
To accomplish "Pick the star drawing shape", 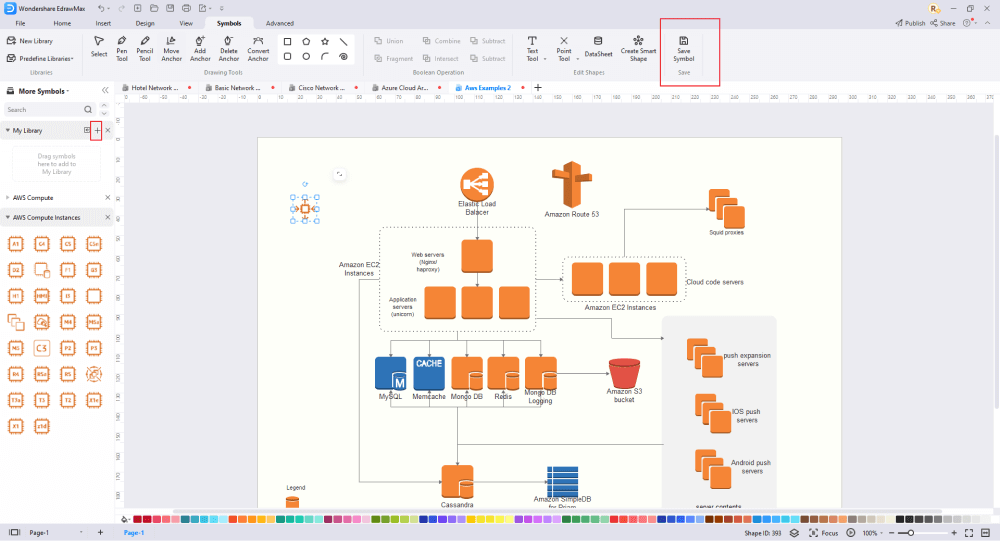I will (325, 41).
